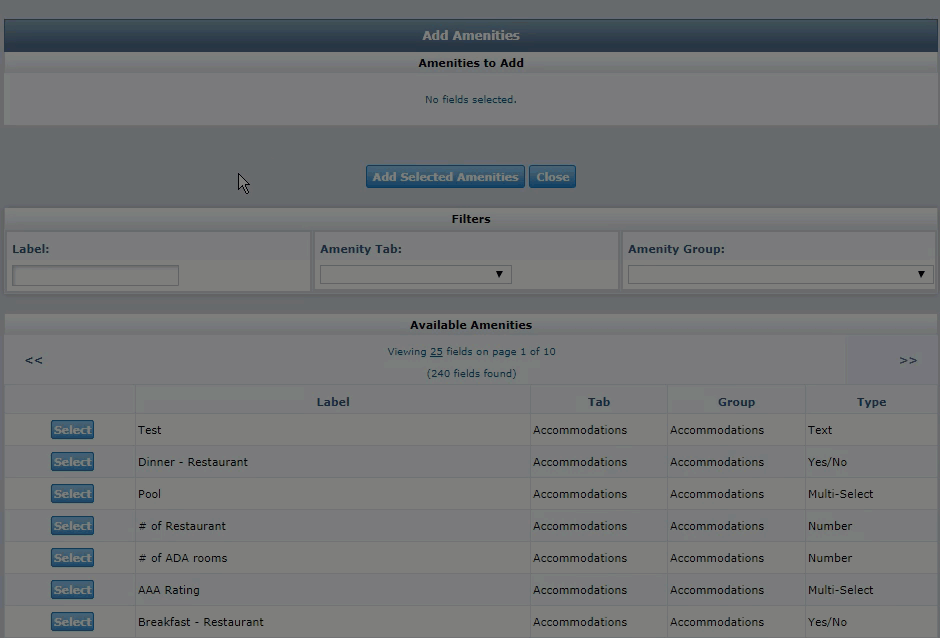The width and height of the screenshot is (940, 638).
Task: Open the Amenity Tab dropdown
Action: coord(415,274)
